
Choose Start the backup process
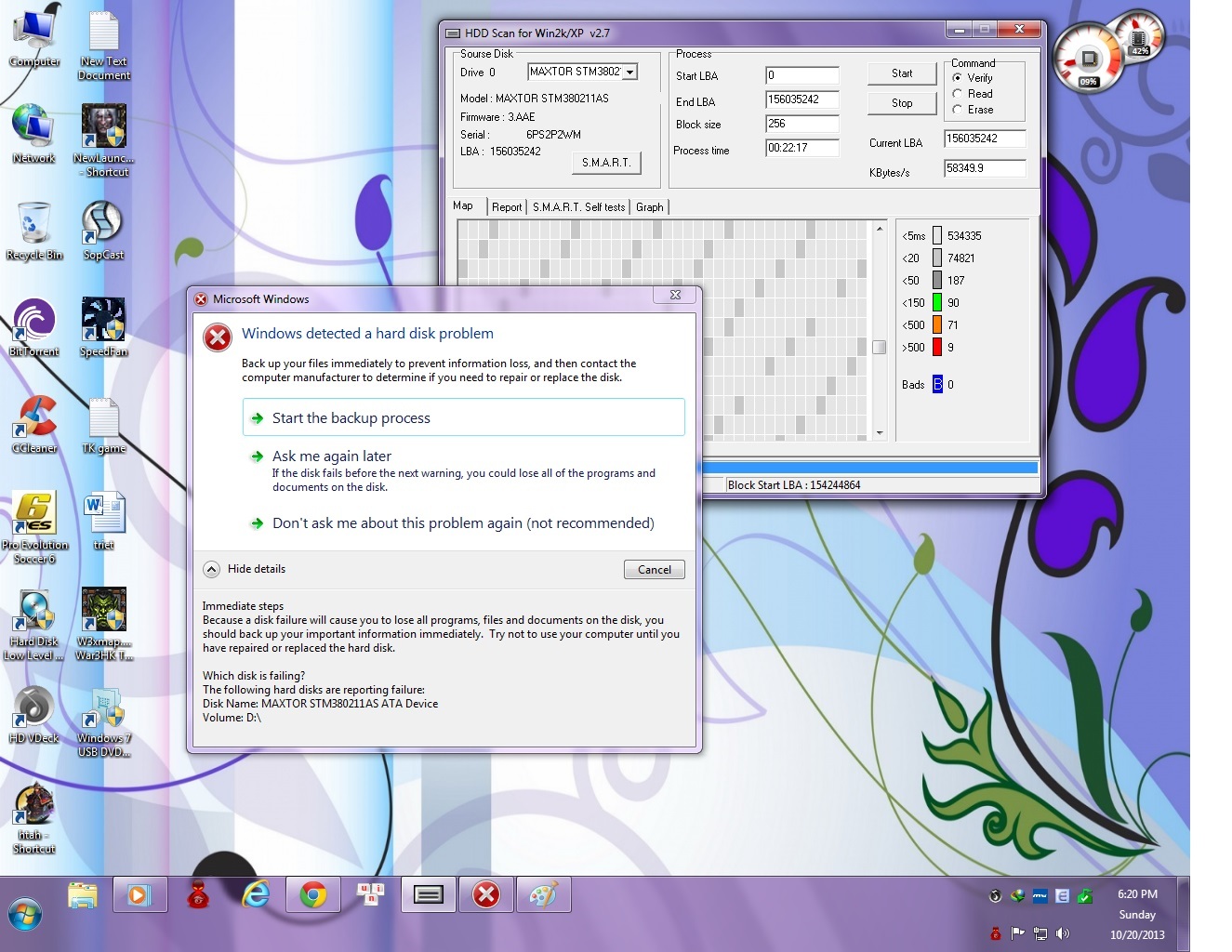pyautogui.click(x=463, y=417)
